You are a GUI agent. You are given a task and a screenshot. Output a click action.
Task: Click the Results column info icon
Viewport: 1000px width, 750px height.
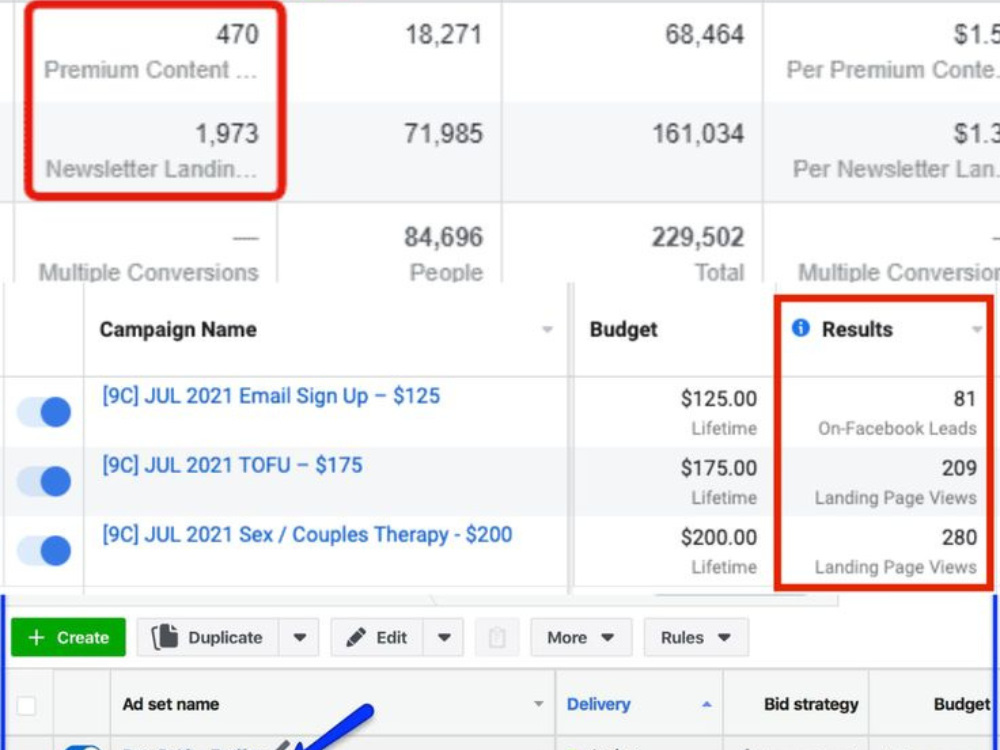[800, 328]
